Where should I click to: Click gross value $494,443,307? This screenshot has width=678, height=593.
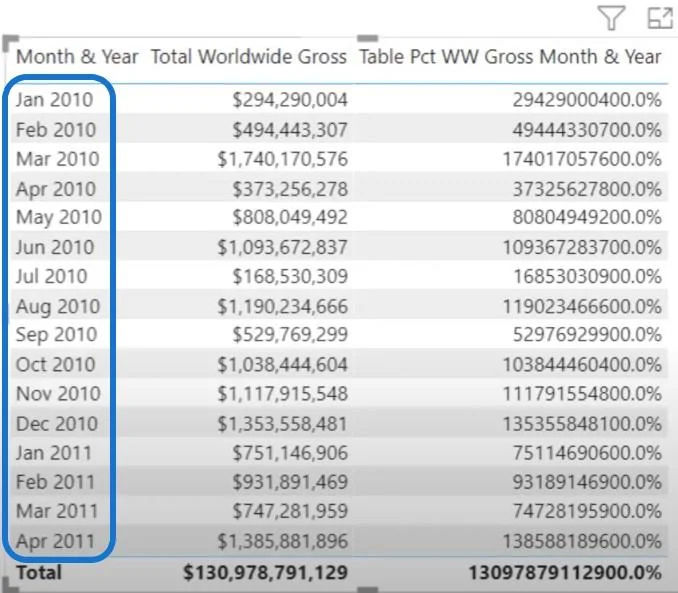(290, 129)
